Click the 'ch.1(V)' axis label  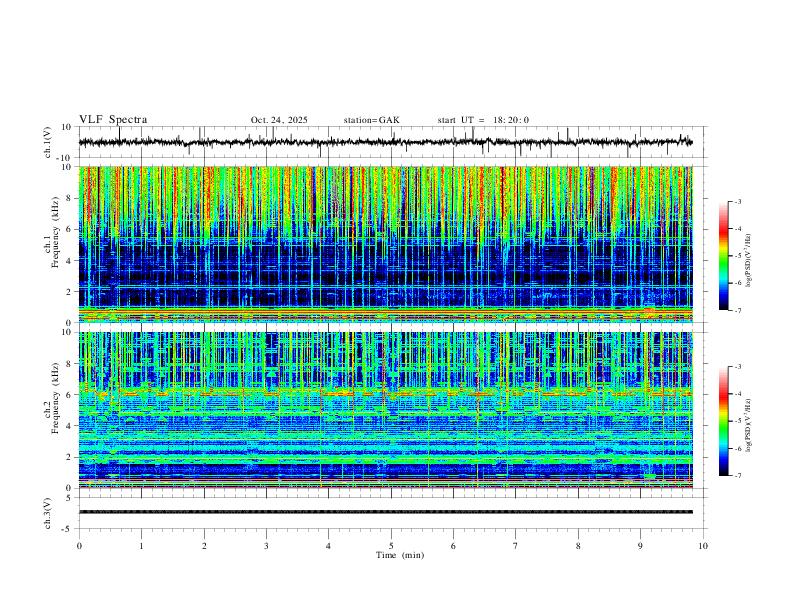tap(48, 142)
